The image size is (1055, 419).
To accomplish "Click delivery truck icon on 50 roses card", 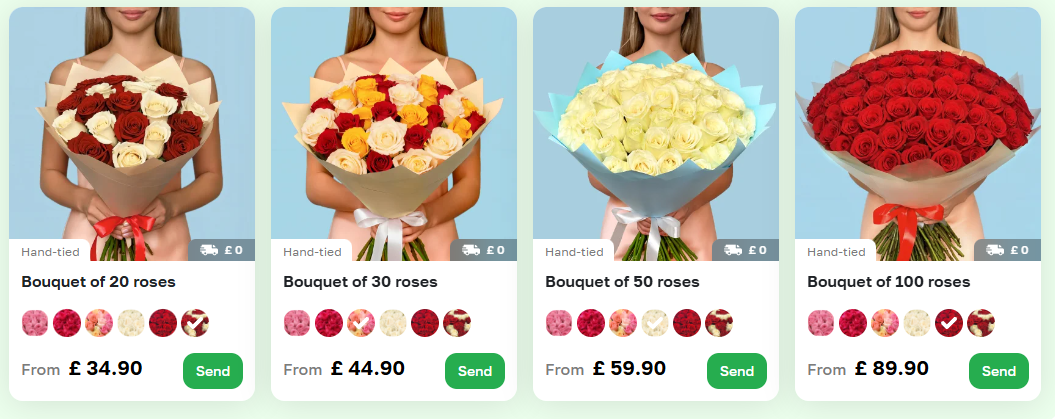I will tap(733, 250).
